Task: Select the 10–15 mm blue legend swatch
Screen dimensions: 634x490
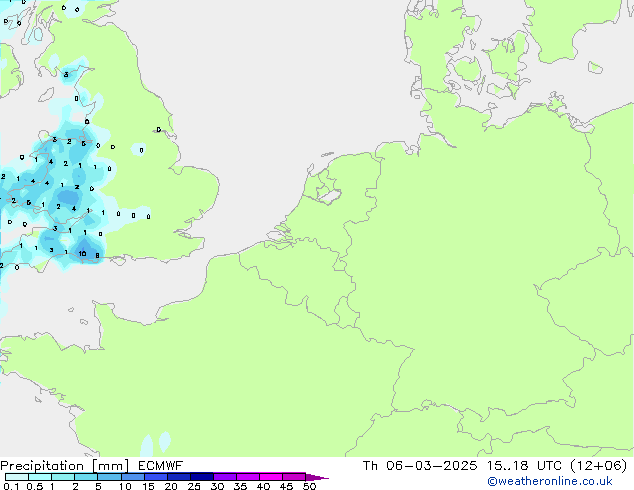Action: pos(132,477)
